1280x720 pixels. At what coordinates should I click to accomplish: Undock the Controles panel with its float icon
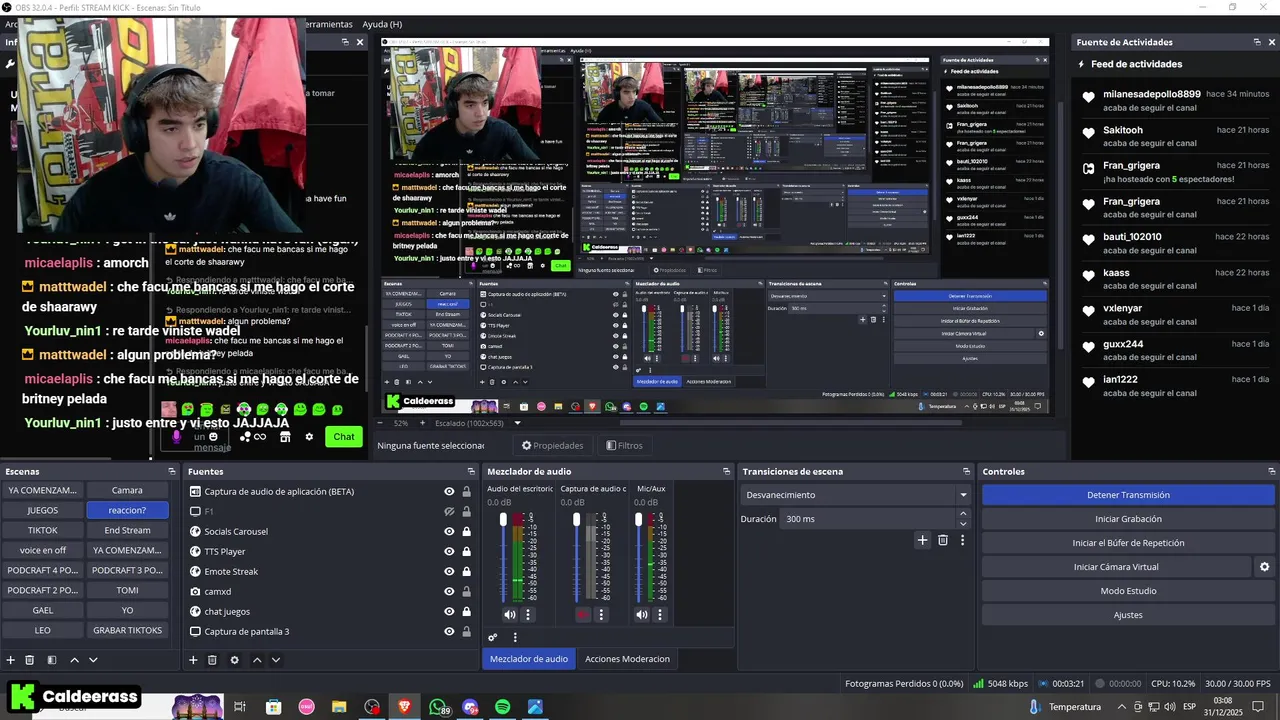pyautogui.click(x=1272, y=471)
